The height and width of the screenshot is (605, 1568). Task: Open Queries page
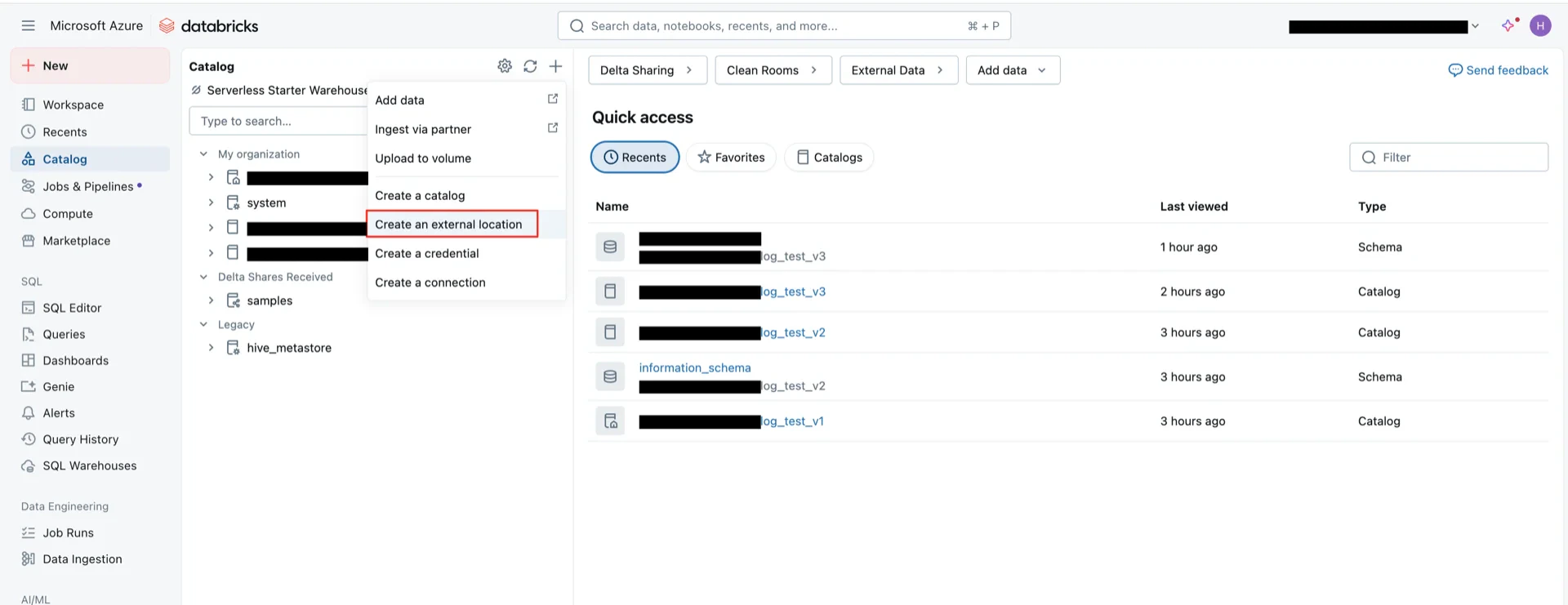(90, 334)
